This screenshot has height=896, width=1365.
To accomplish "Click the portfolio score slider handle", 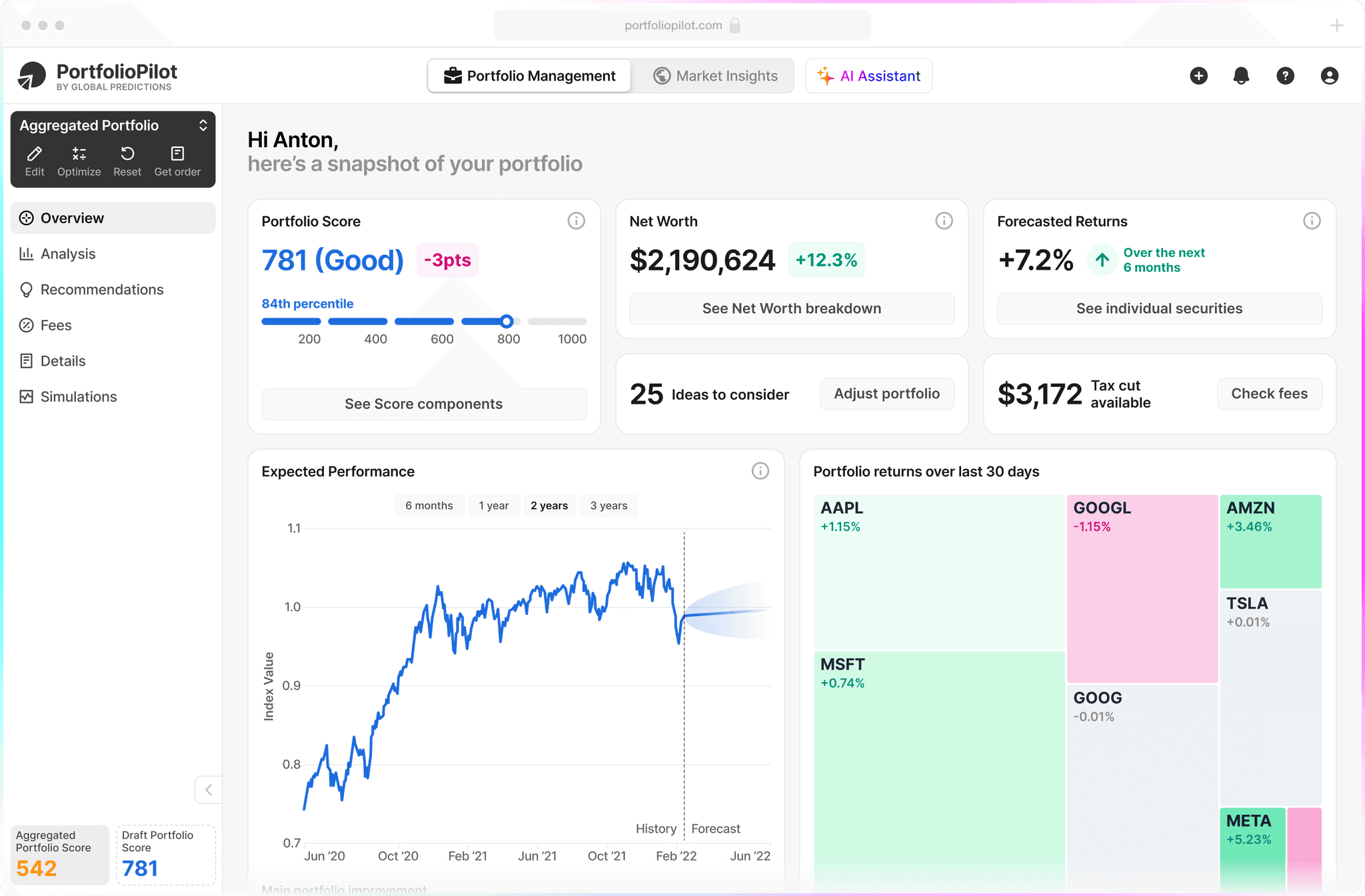I will pos(507,322).
